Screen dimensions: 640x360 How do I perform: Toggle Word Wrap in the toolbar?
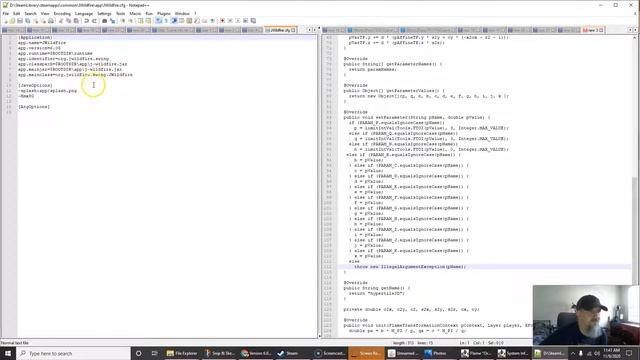pyautogui.click(x=158, y=20)
